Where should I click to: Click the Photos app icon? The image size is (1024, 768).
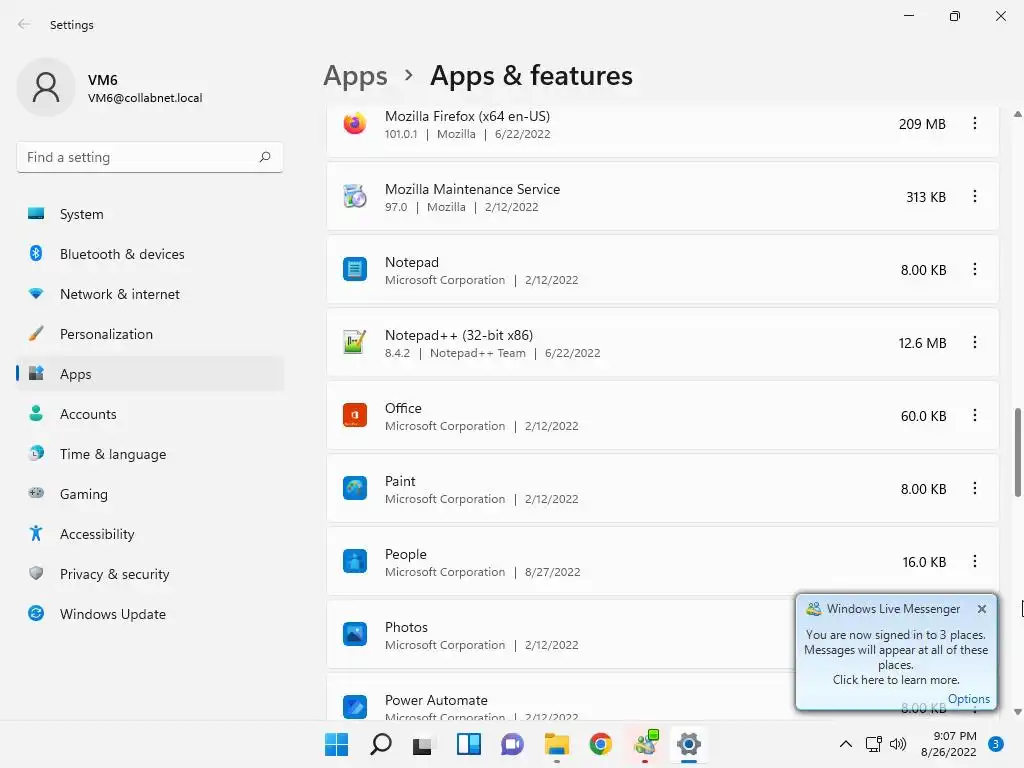tap(355, 634)
